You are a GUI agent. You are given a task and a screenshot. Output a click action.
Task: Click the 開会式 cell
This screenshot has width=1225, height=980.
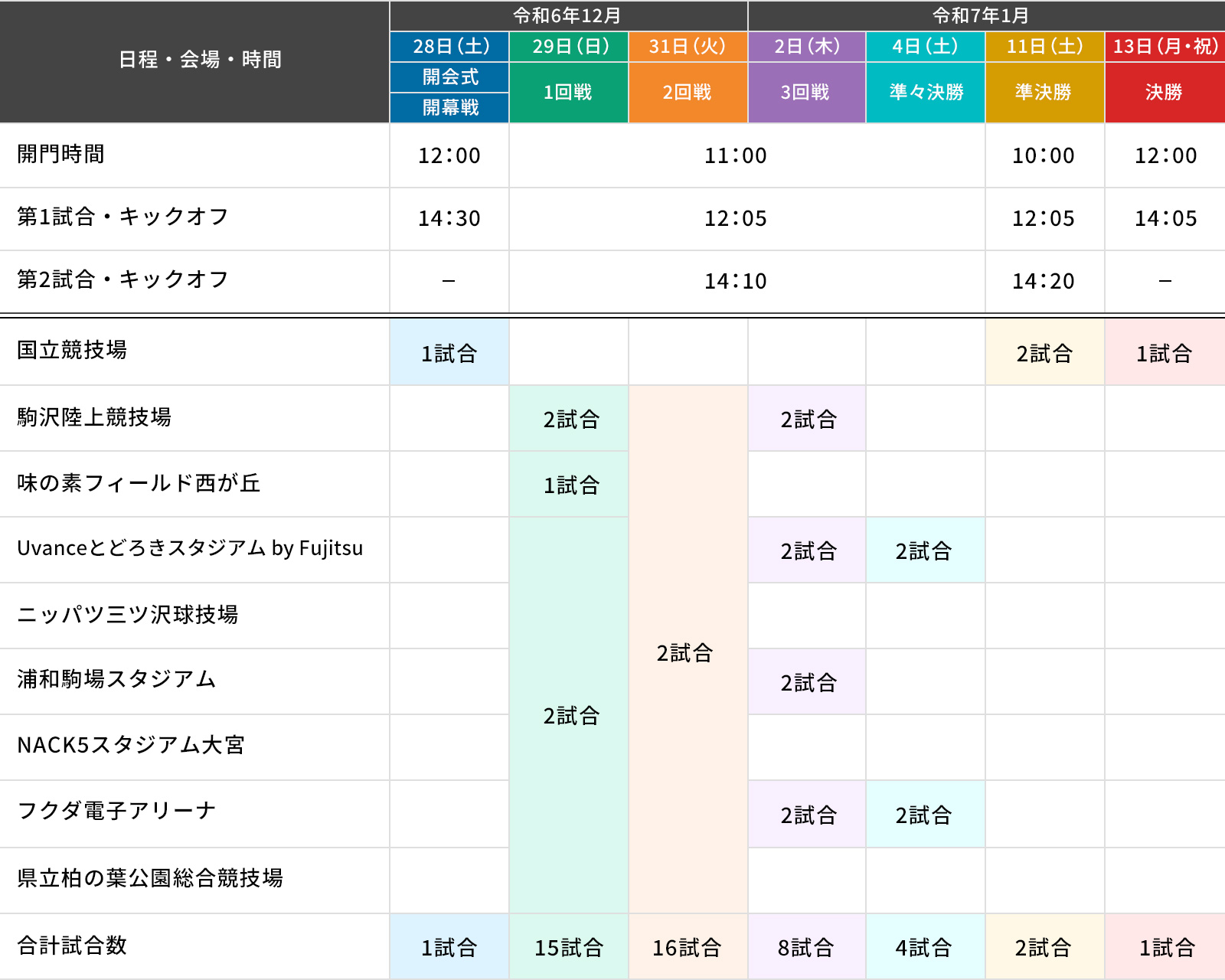[449, 77]
